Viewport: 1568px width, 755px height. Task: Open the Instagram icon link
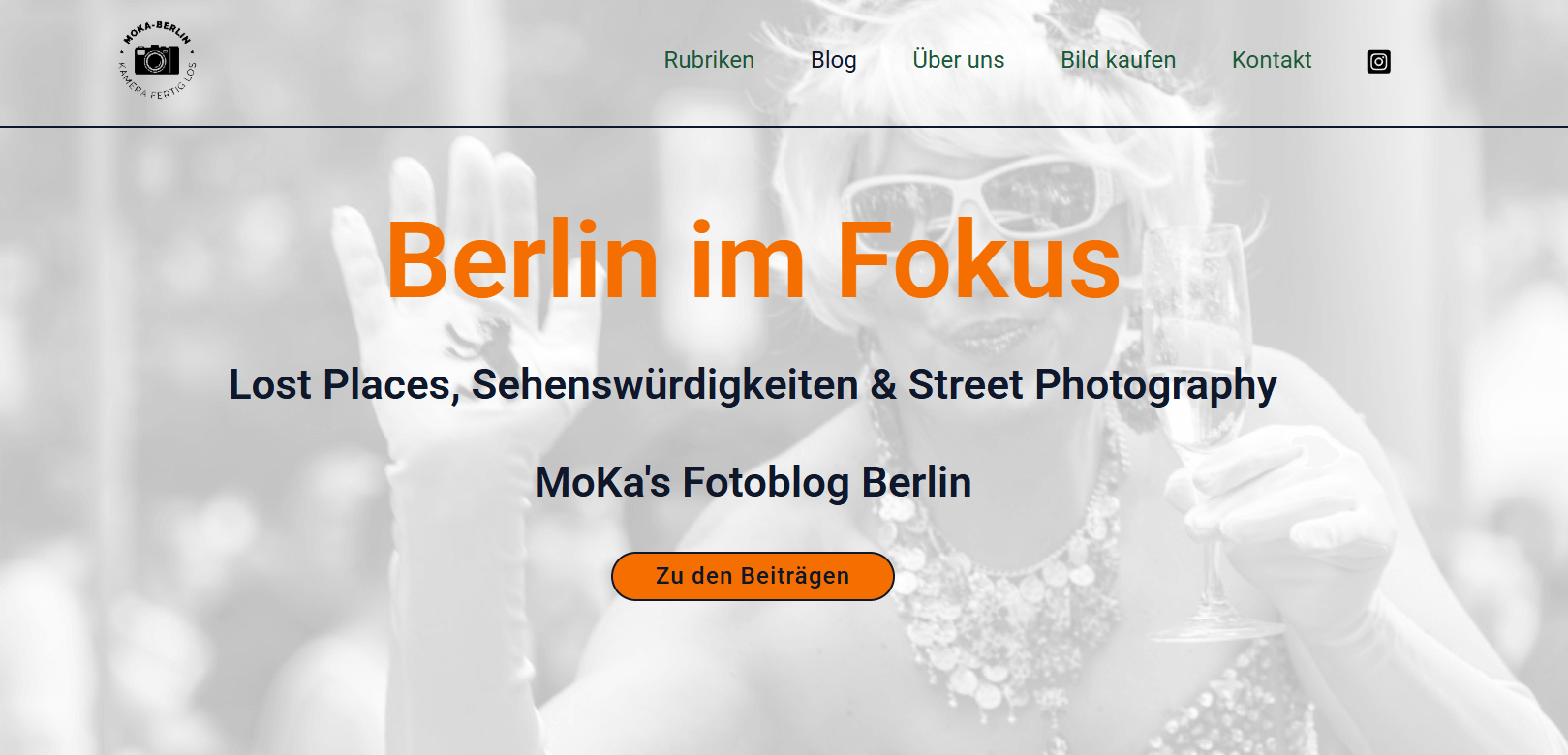1378,61
